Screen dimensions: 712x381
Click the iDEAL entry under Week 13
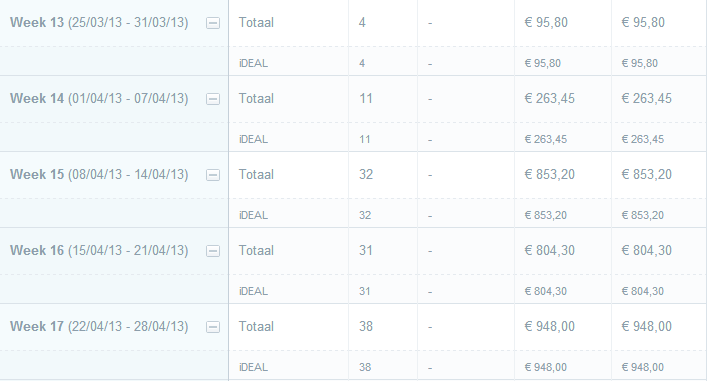tap(253, 63)
